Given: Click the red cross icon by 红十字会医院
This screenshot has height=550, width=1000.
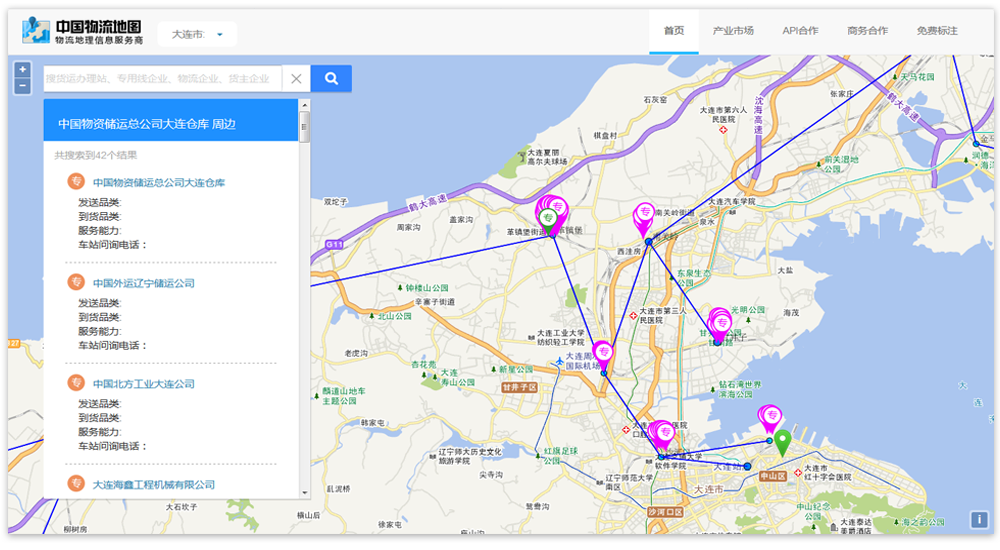Looking at the screenshot, I should [798, 473].
